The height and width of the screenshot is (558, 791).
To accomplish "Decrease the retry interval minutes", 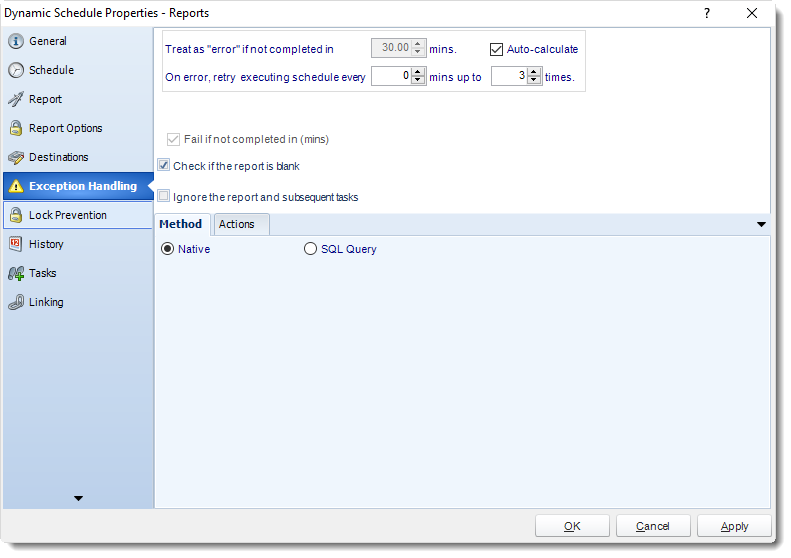I will (x=418, y=80).
